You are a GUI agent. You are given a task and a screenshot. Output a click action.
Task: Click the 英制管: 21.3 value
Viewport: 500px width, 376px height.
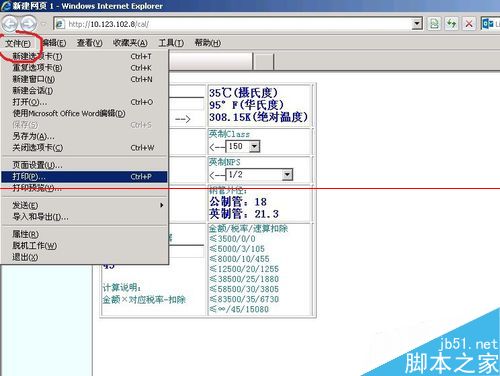244,214
